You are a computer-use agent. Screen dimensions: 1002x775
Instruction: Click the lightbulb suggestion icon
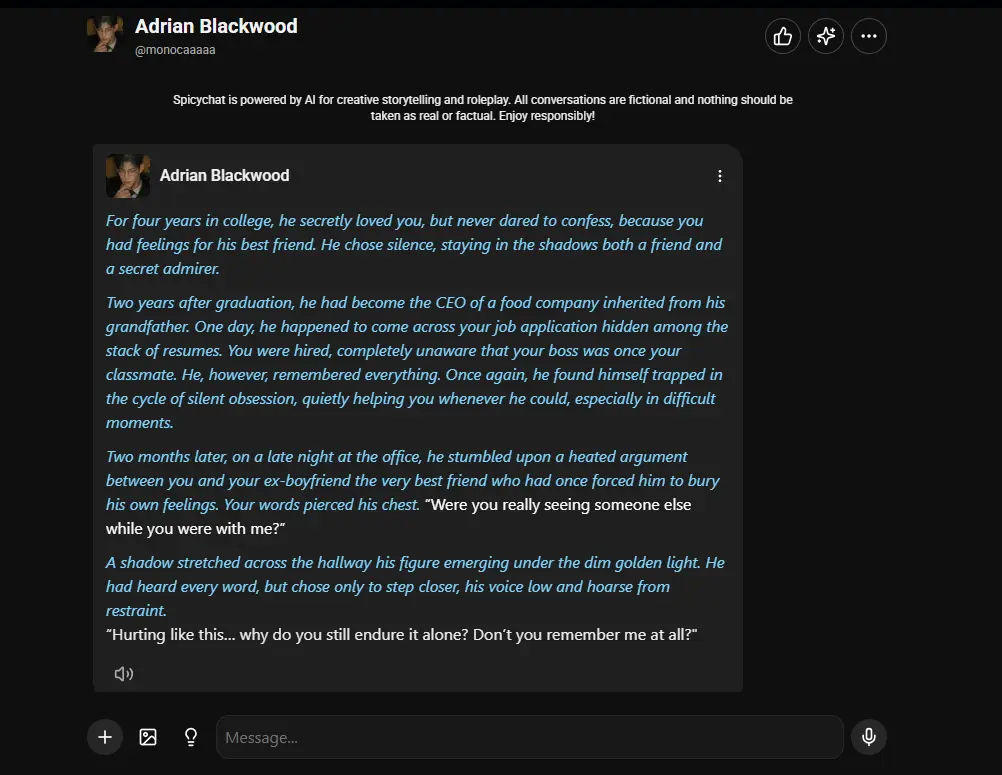[190, 737]
